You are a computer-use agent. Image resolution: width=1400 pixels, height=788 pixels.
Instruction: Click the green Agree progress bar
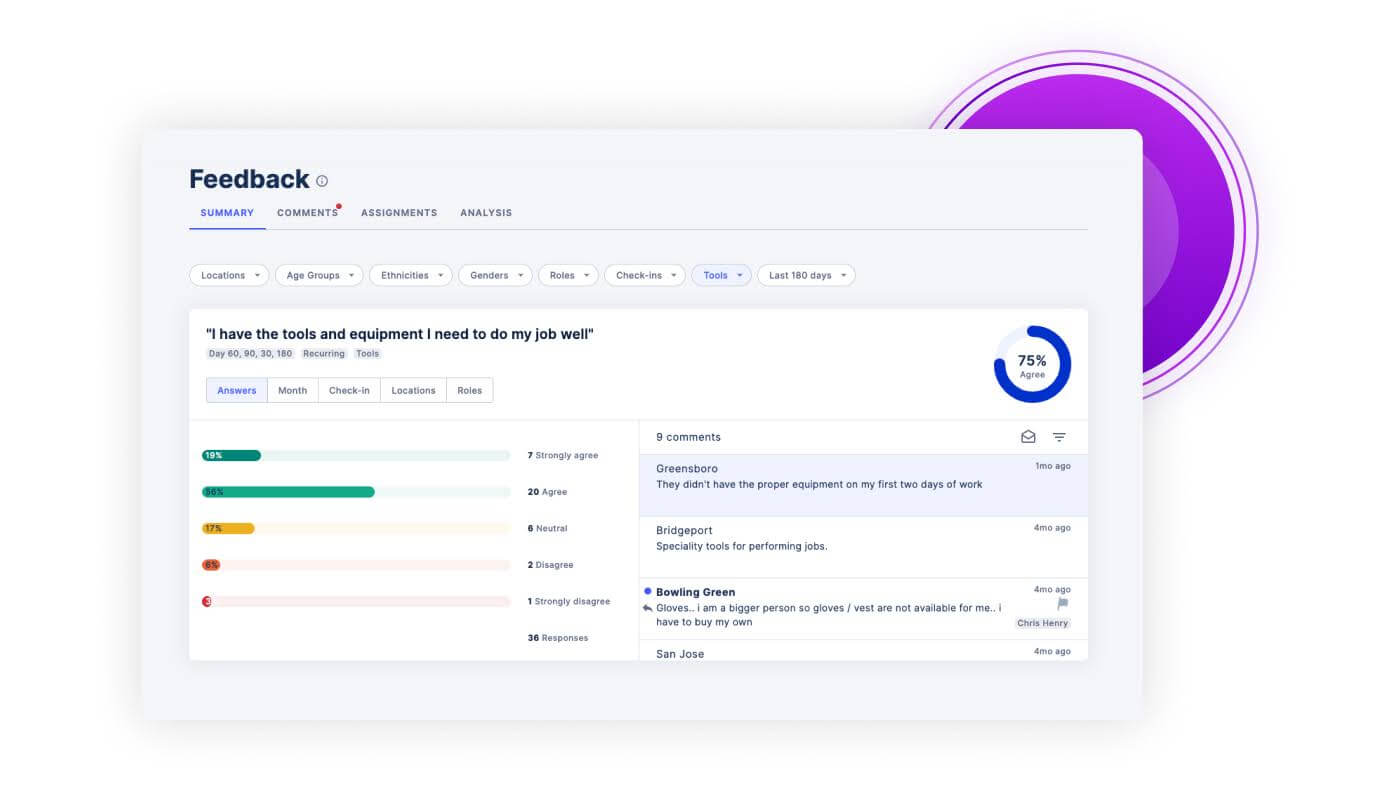tap(288, 492)
